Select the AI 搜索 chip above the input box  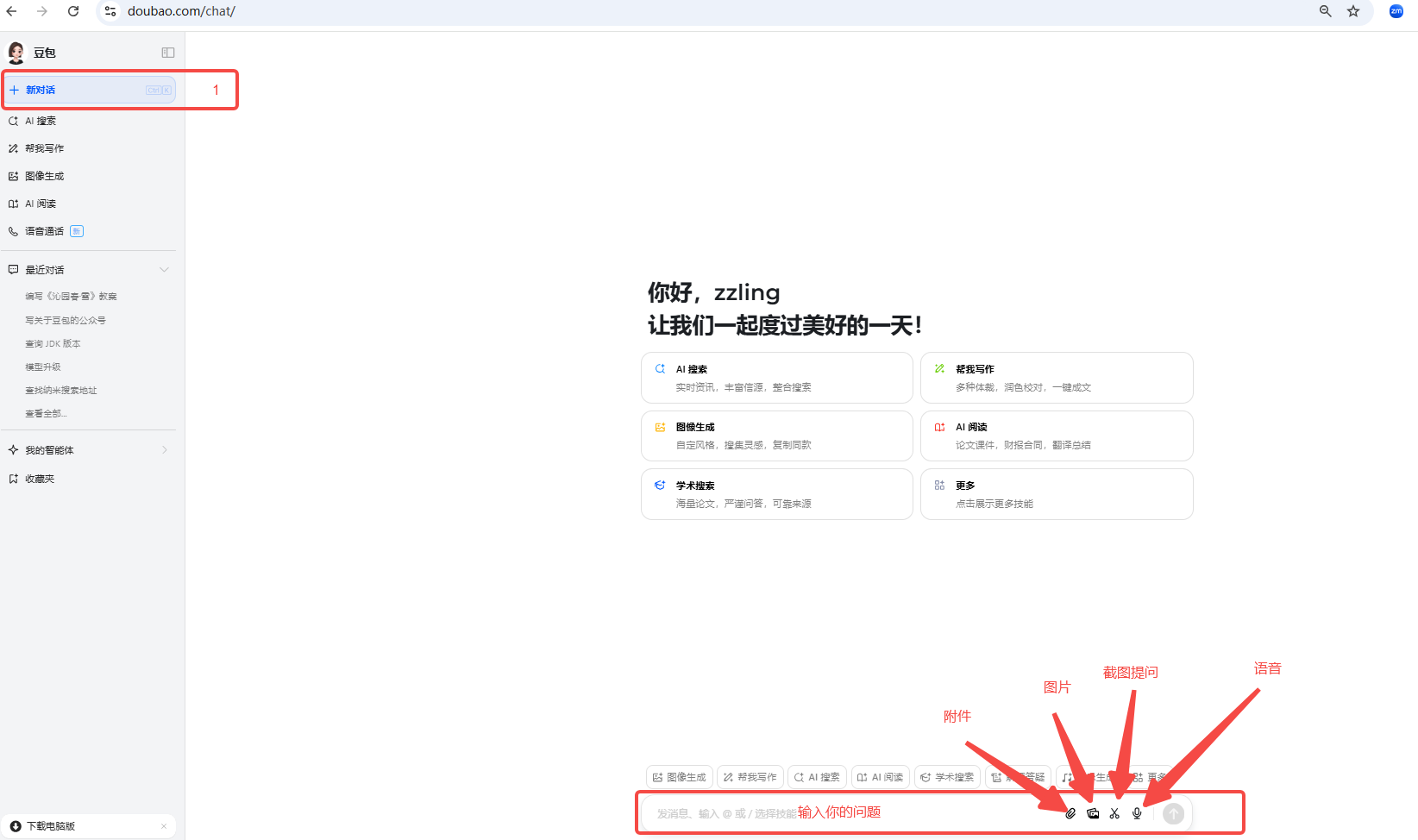pos(817,777)
